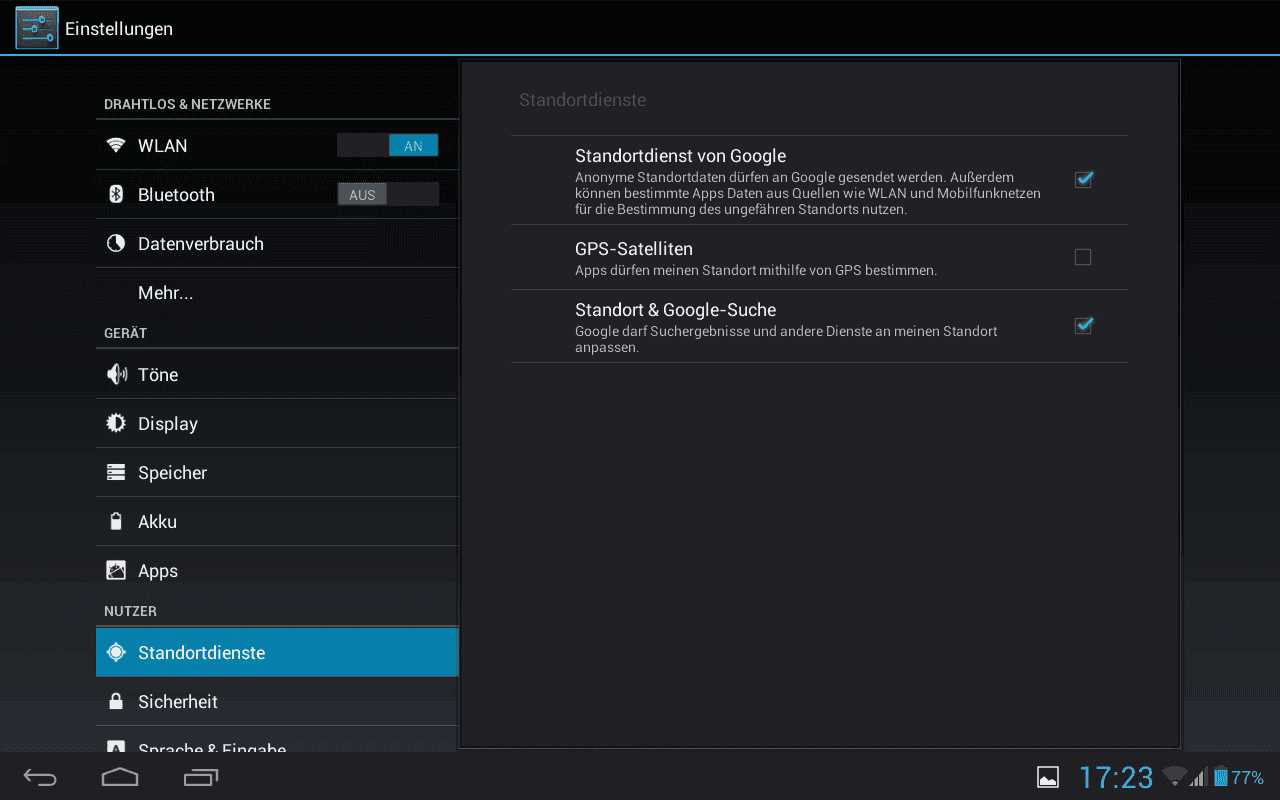Tap the GPS-Satelliten row title
Viewport: 1280px width, 800px height.
click(634, 249)
